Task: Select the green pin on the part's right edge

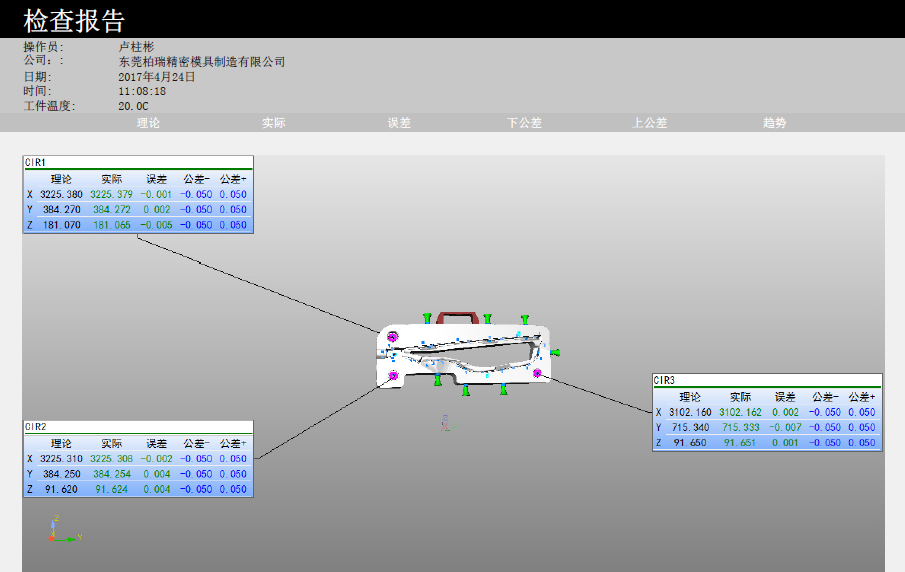Action: click(554, 351)
